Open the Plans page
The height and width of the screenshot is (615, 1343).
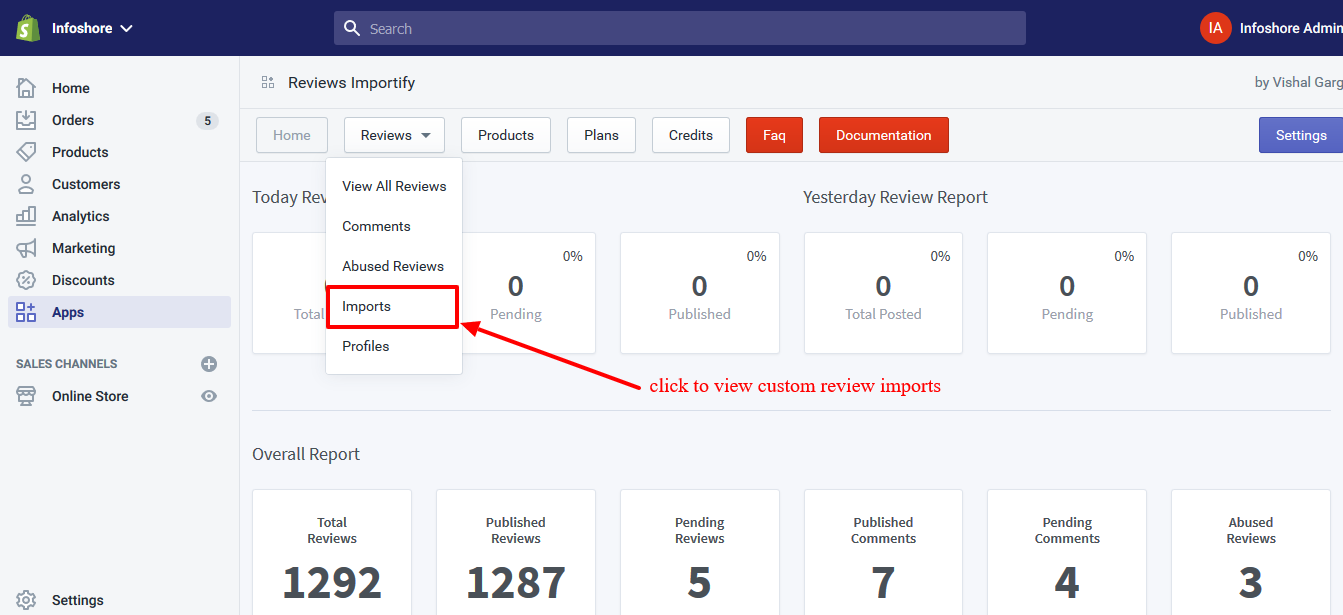pos(601,135)
